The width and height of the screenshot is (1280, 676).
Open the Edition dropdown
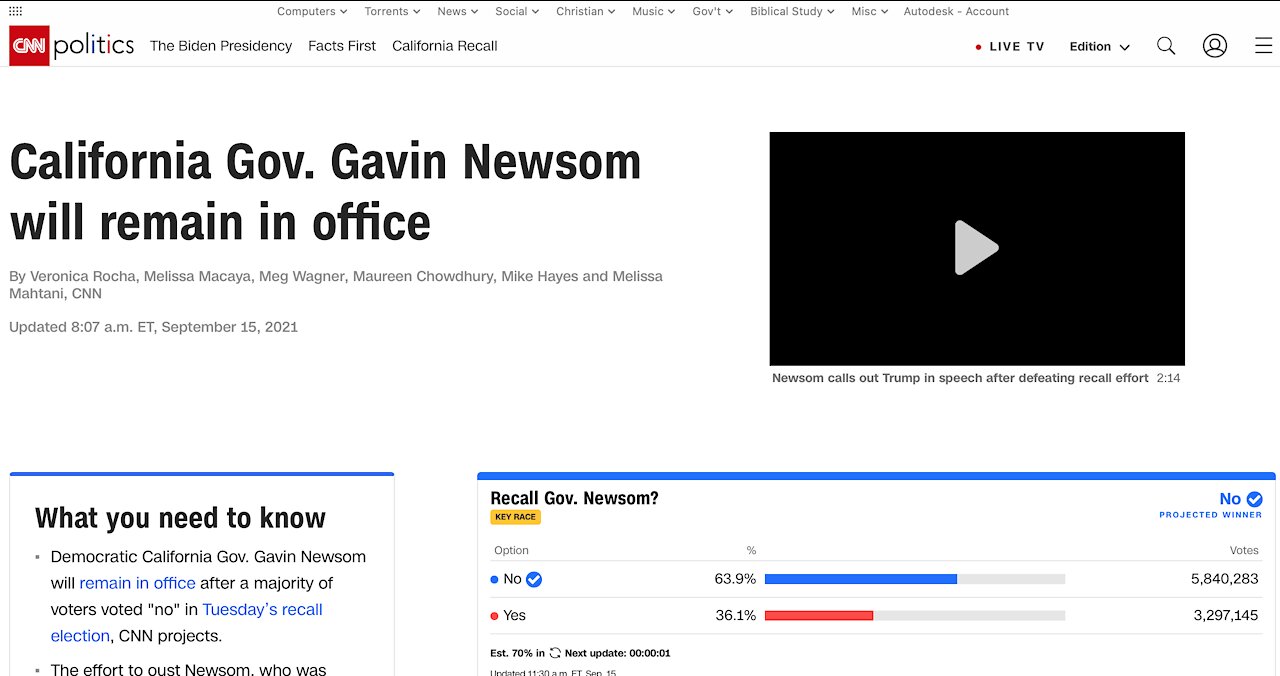click(1099, 47)
